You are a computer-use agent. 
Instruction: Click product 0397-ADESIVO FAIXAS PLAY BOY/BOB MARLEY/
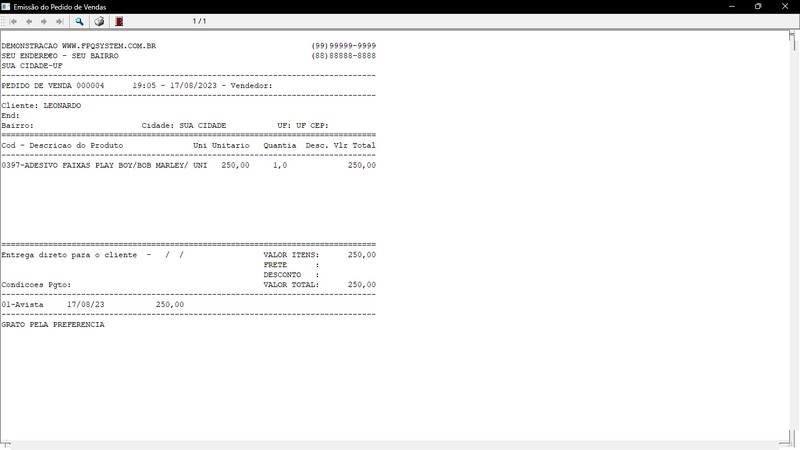[94, 165]
